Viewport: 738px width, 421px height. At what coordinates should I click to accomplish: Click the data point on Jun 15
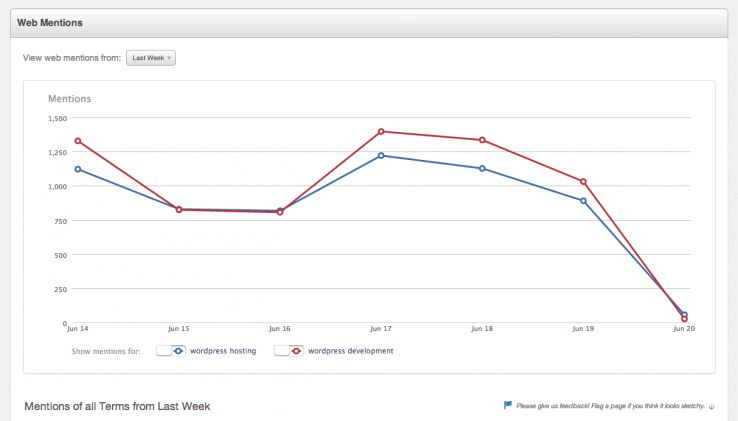[x=179, y=209]
